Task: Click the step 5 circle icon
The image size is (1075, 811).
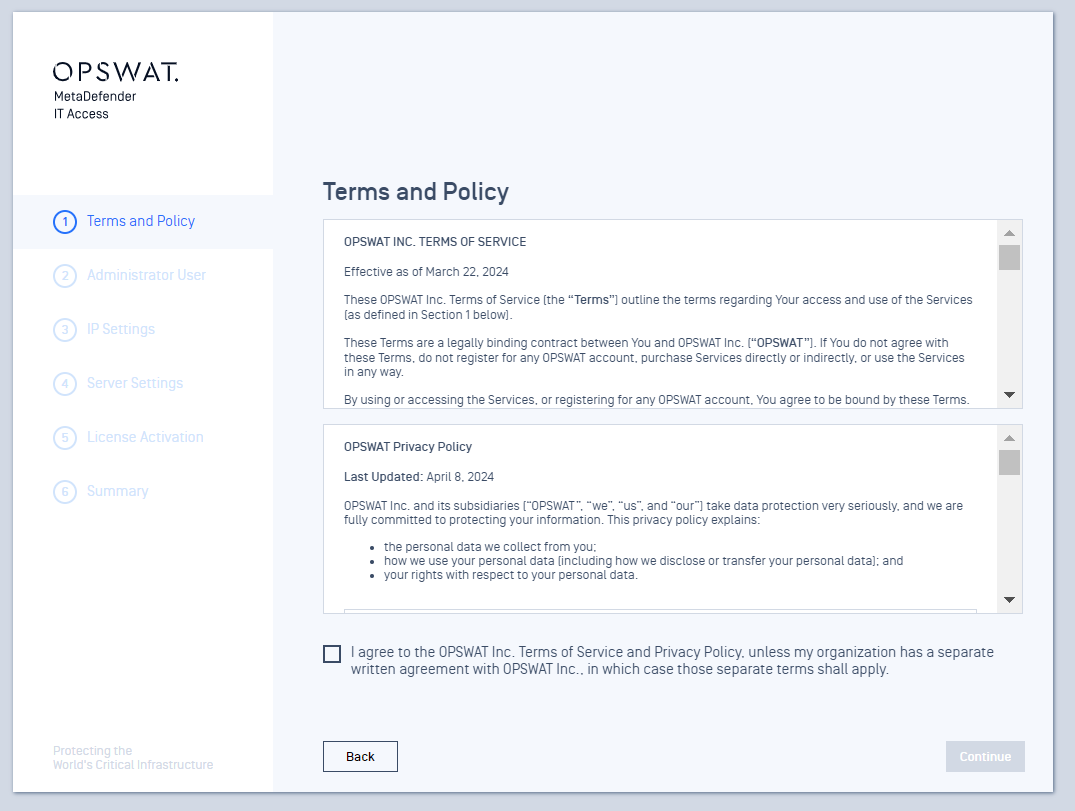Action: [x=65, y=437]
